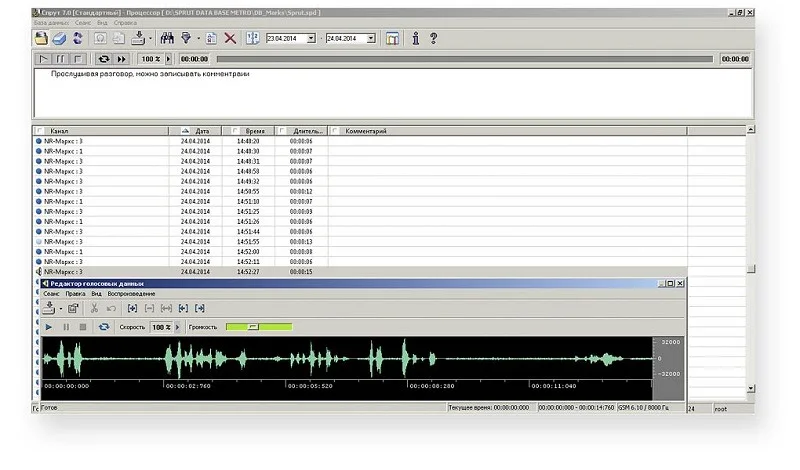Expand the speed 100 % arrow in voice editor

pos(178,327)
